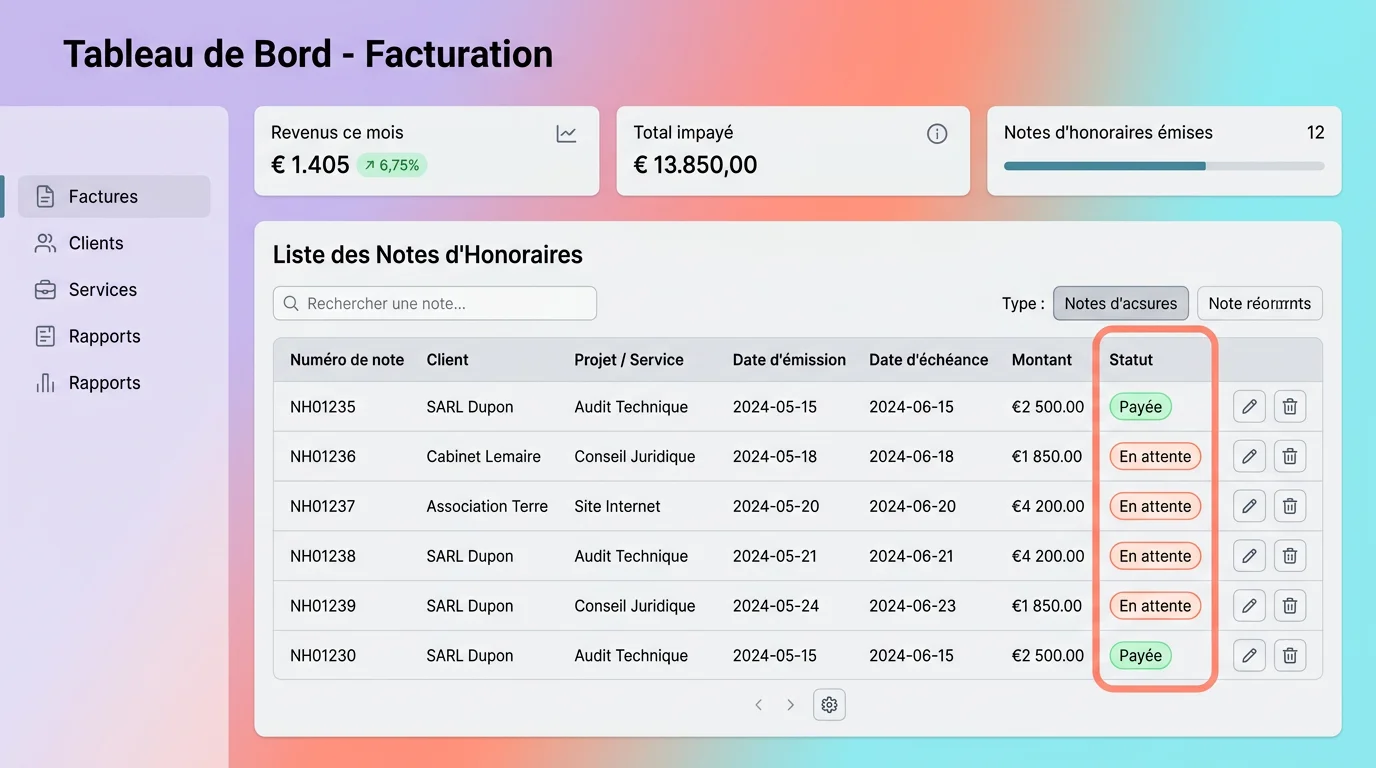Click the info icon next to Total impayé
The height and width of the screenshot is (768, 1376).
click(936, 133)
